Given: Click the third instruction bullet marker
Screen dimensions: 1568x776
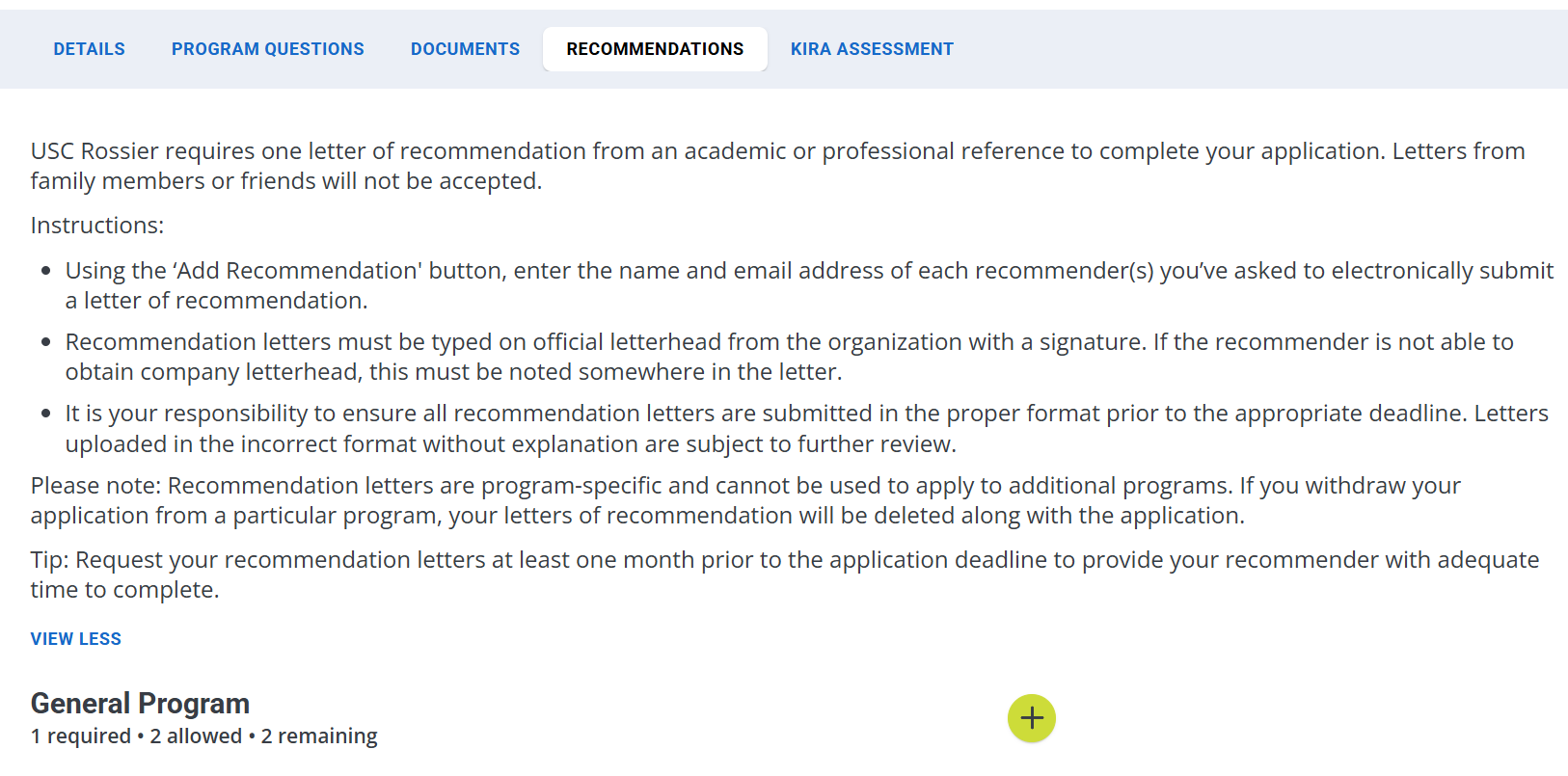Looking at the screenshot, I should click(45, 414).
